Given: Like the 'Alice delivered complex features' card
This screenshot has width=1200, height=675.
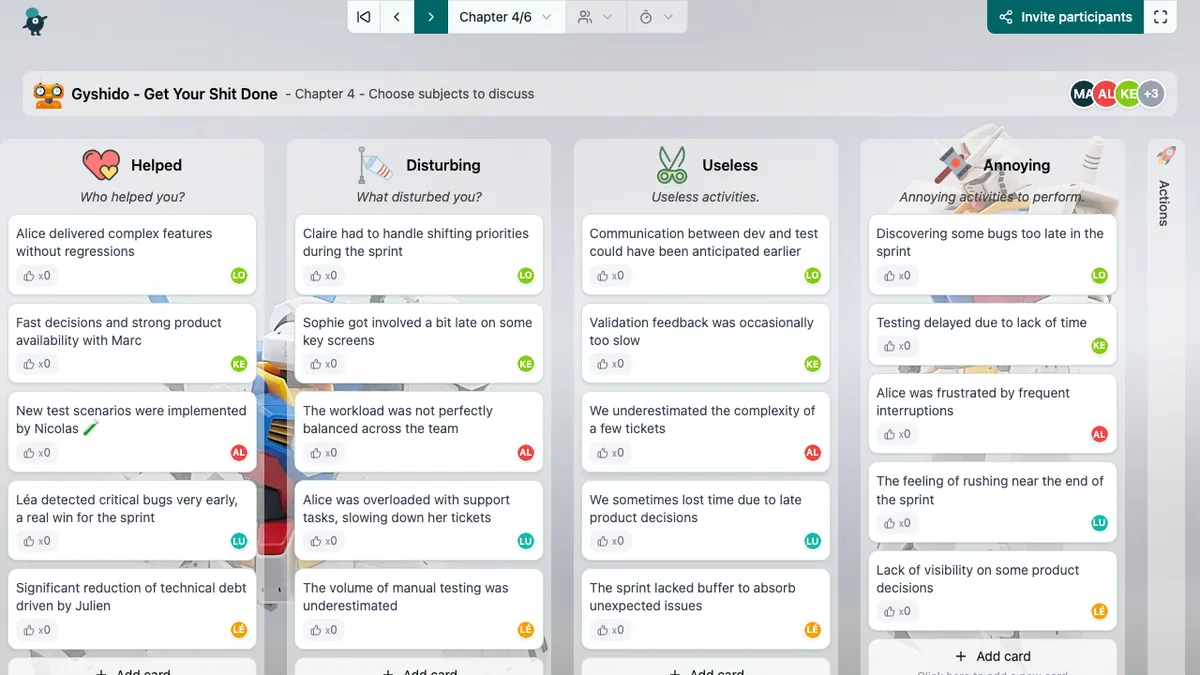Looking at the screenshot, I should [x=36, y=276].
